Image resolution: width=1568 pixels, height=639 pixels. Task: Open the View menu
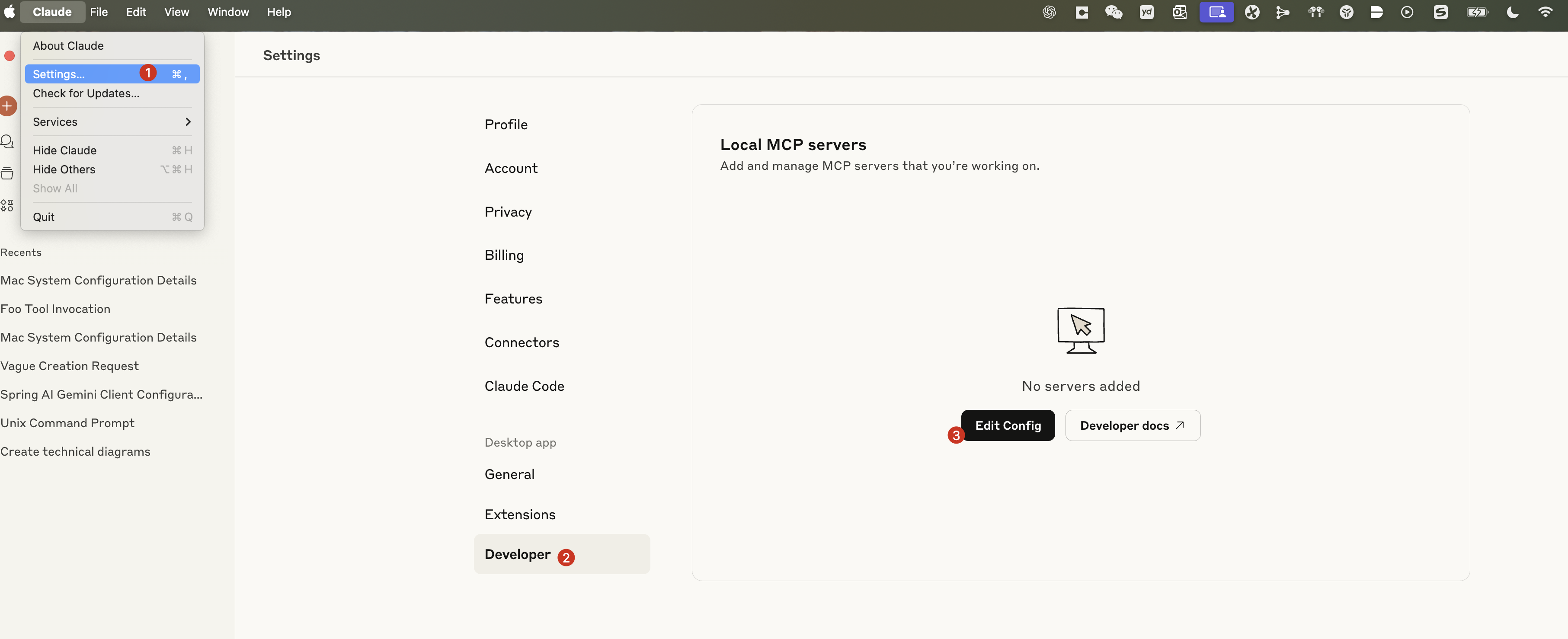176,12
